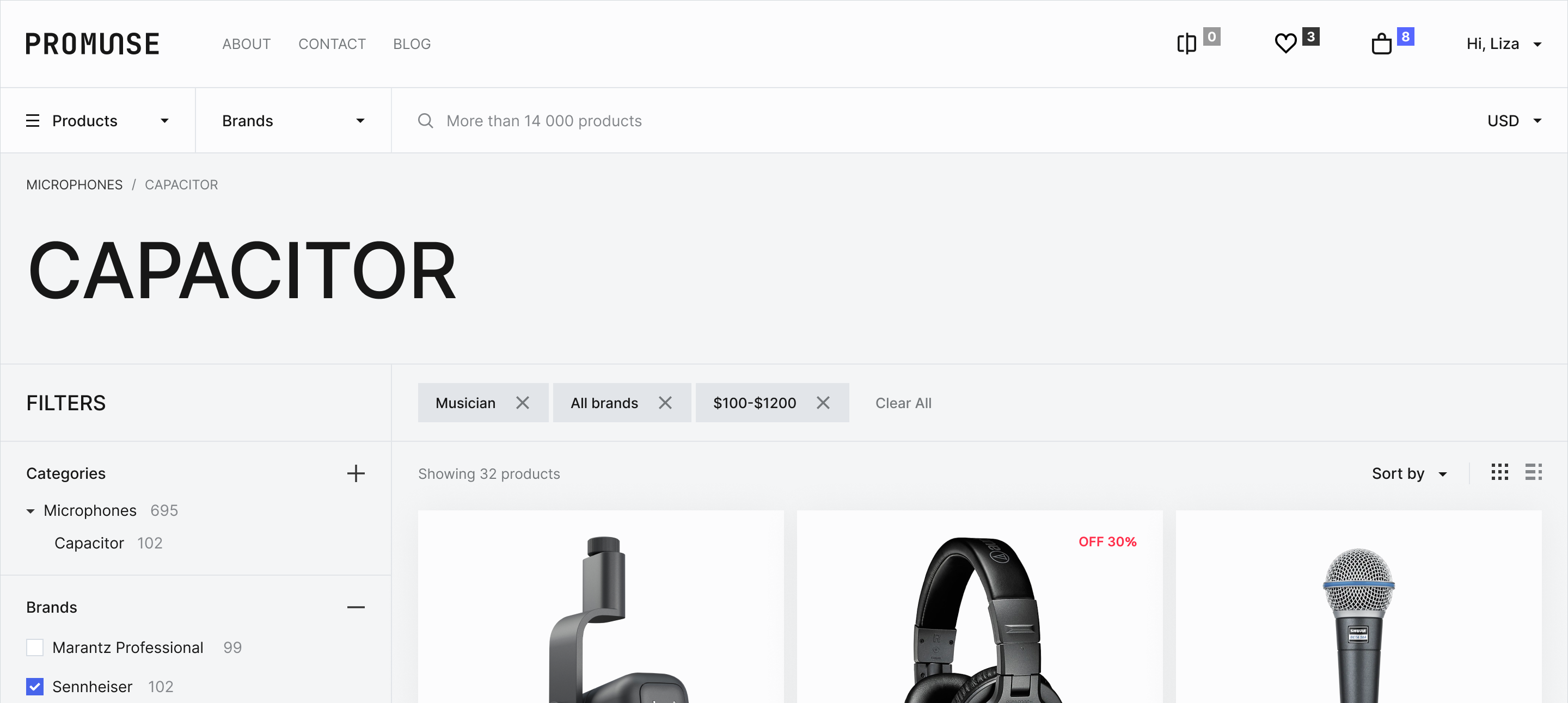Open the wishlist heart icon

pyautogui.click(x=1285, y=44)
